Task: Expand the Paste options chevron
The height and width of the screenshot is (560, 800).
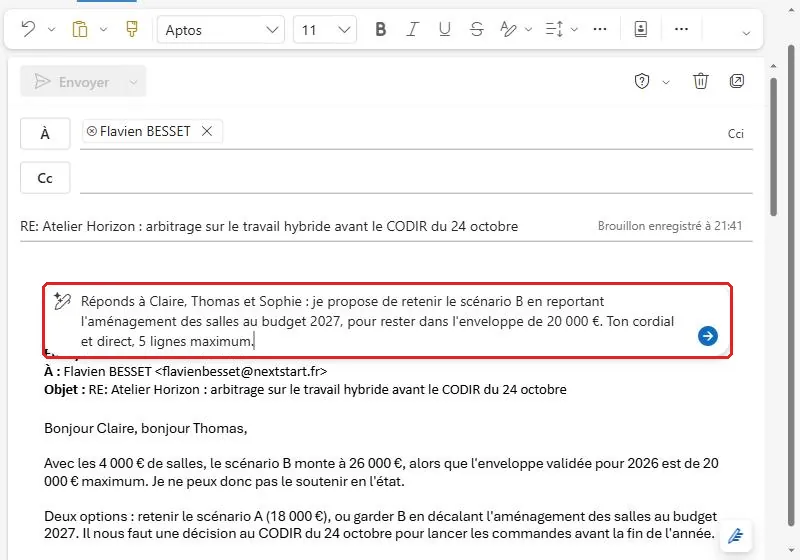Action: pyautogui.click(x=104, y=30)
